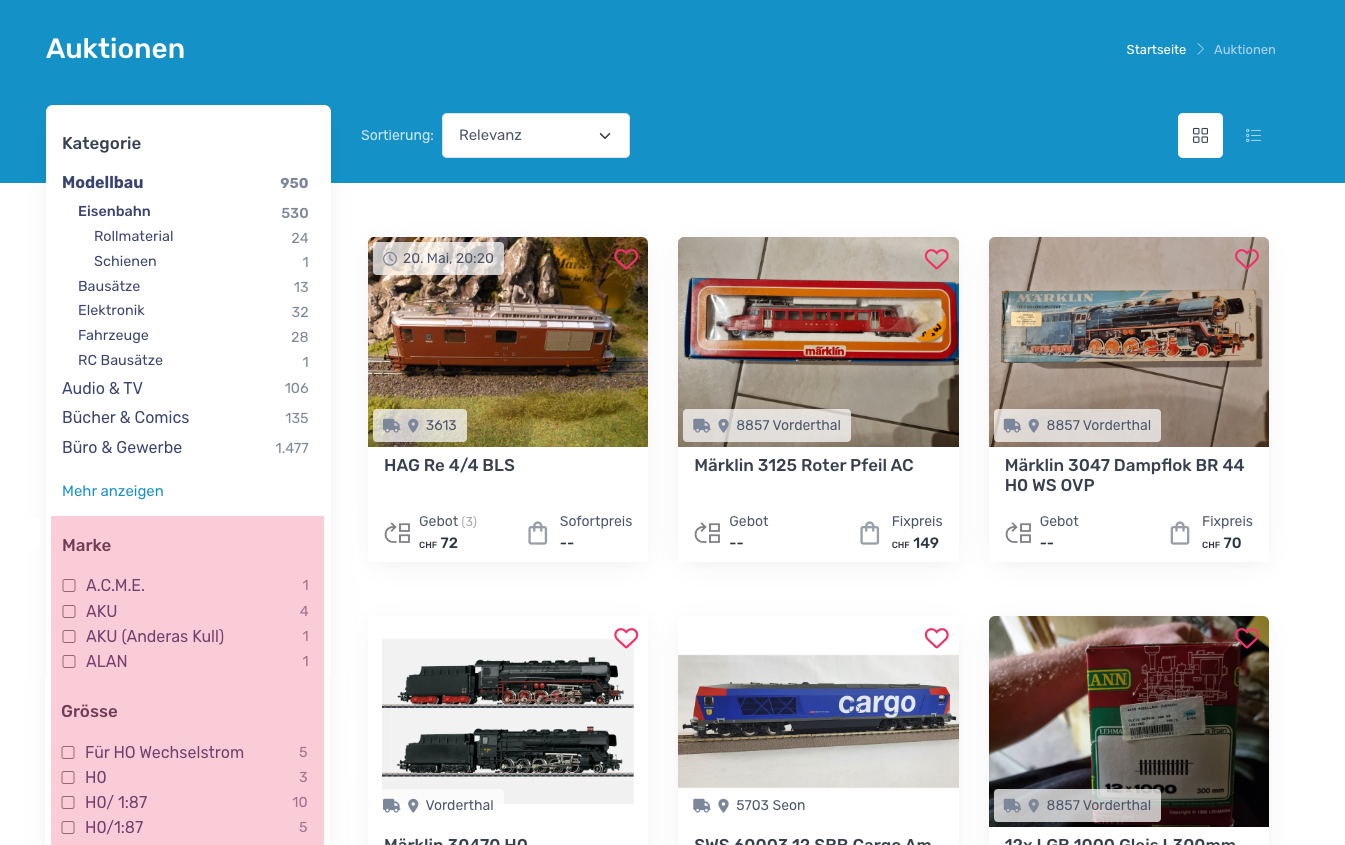The width and height of the screenshot is (1345, 845).
Task: Open Märklin 3047 Dampflok BR 44 title
Action: pyautogui.click(x=1124, y=475)
